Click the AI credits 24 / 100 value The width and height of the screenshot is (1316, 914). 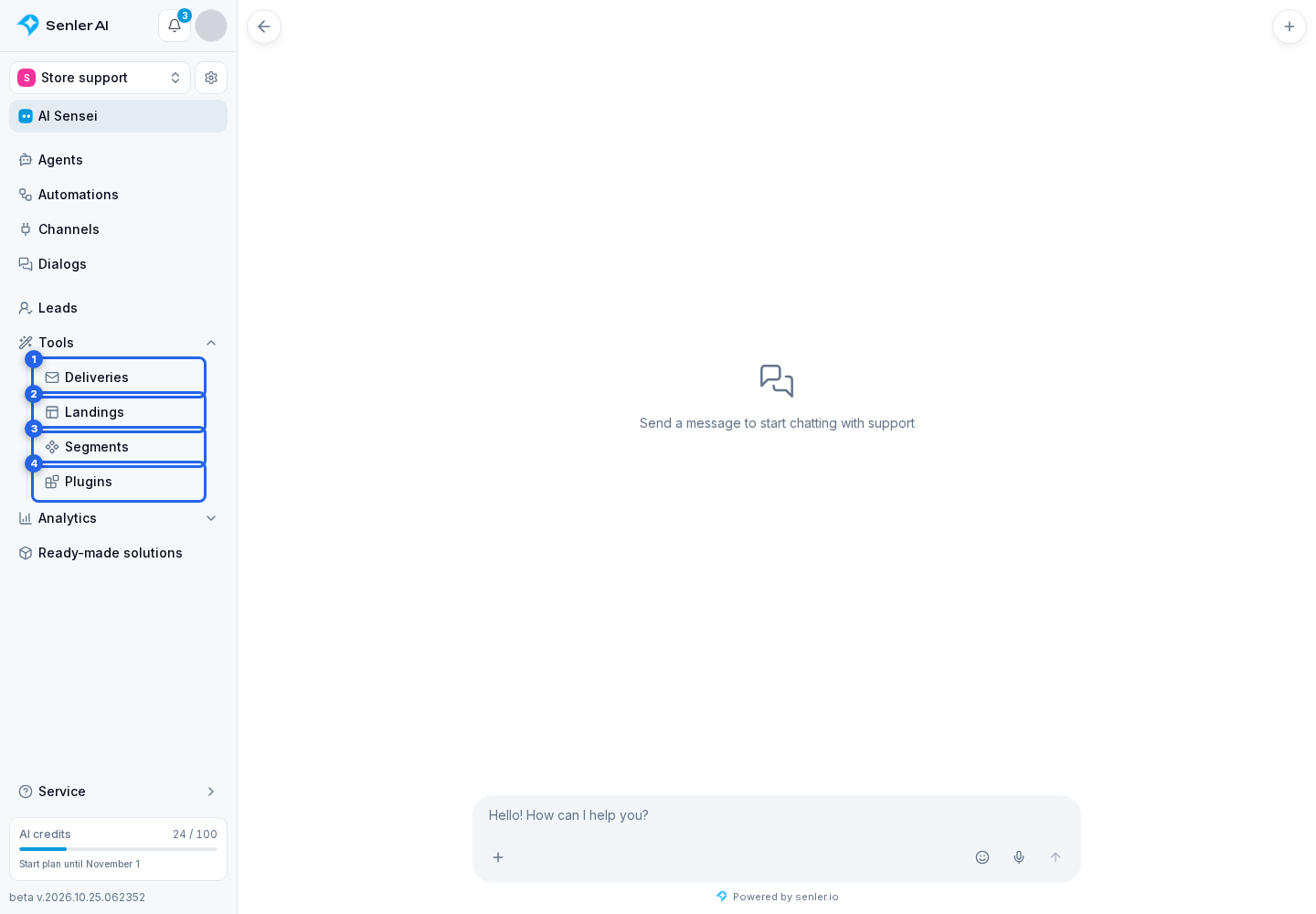click(x=195, y=834)
